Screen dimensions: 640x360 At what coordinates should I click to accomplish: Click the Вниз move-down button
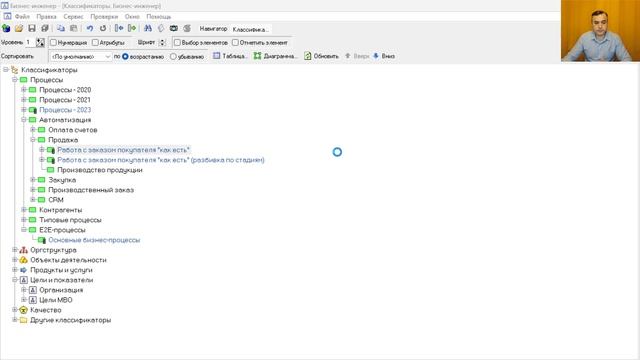coord(384,56)
